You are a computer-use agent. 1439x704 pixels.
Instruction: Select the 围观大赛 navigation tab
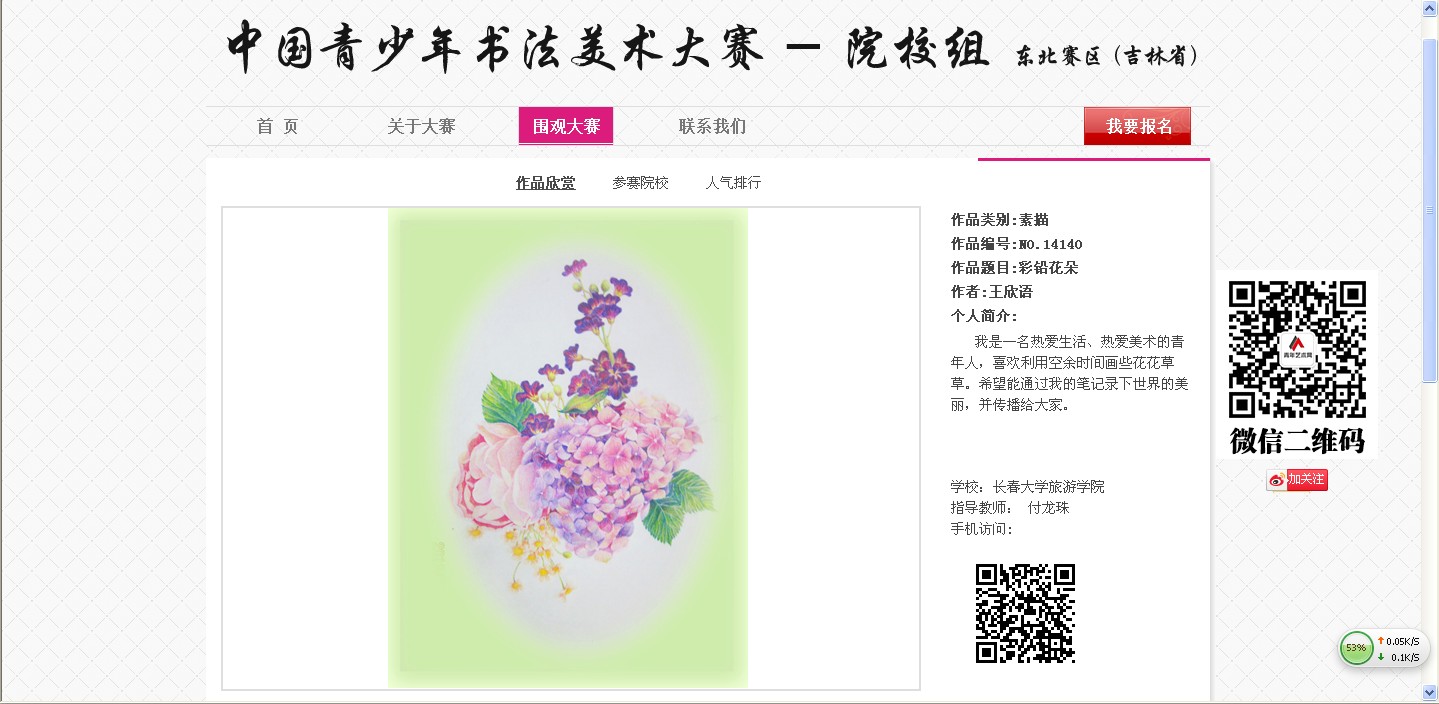tap(566, 126)
